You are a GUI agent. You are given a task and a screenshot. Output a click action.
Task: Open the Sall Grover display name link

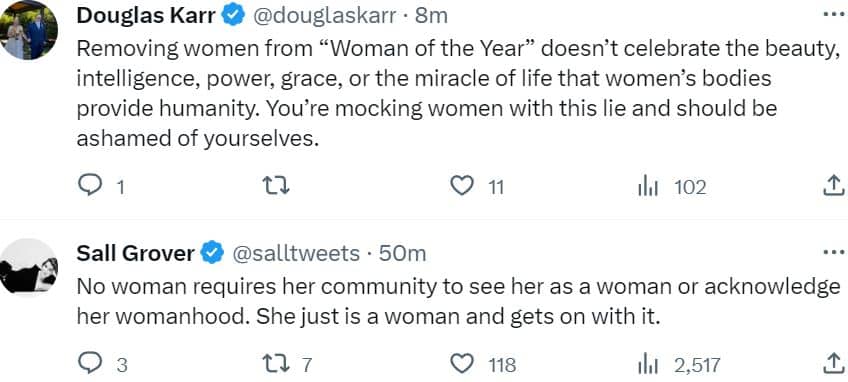[135, 253]
